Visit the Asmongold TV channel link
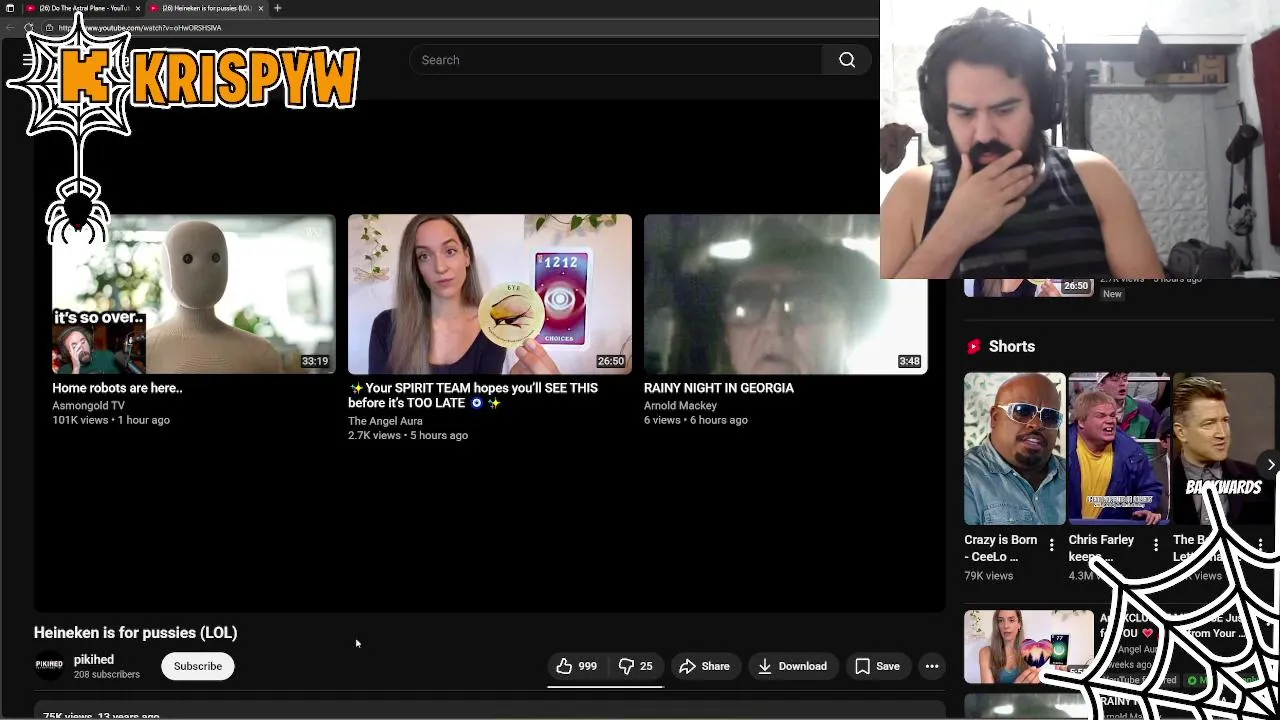Screen dimensions: 1280x720 (x=88, y=405)
